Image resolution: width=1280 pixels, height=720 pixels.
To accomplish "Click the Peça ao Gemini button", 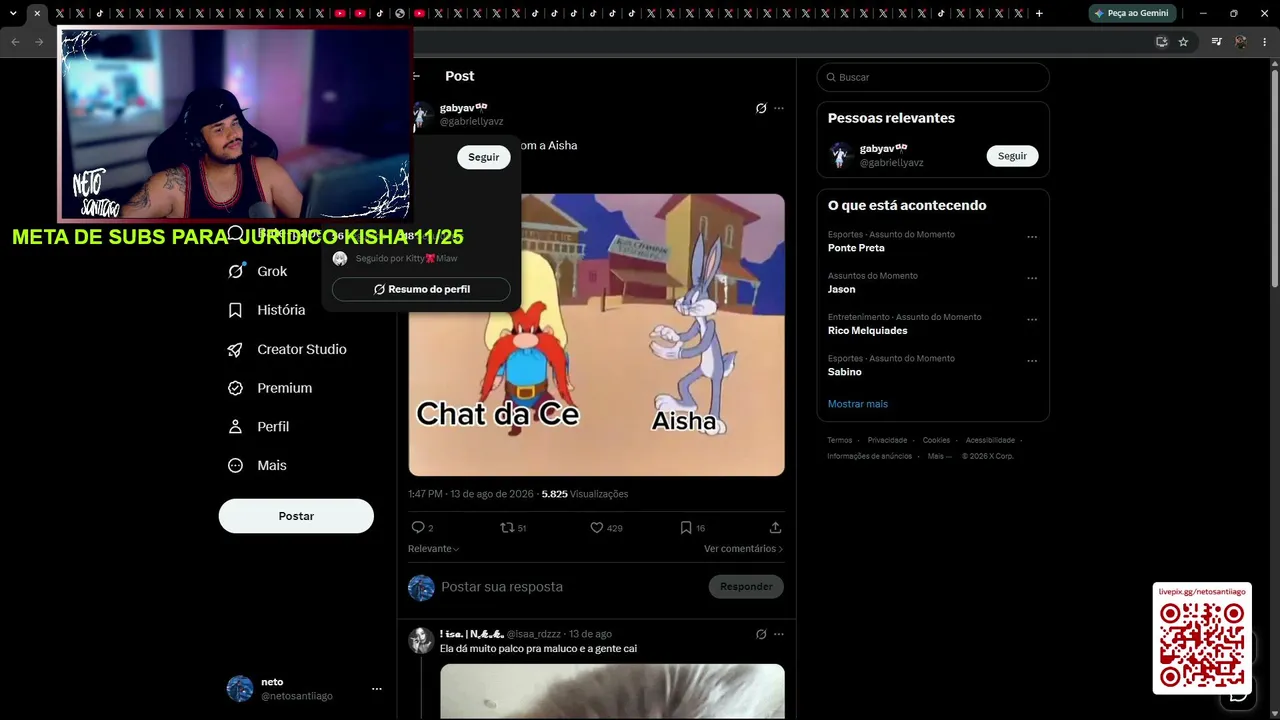I will [x=1132, y=13].
